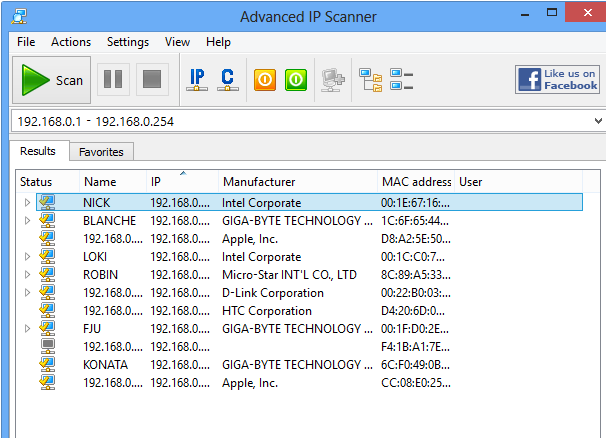The width and height of the screenshot is (606, 438).
Task: Click the status icon of FJU
Action: (47, 328)
